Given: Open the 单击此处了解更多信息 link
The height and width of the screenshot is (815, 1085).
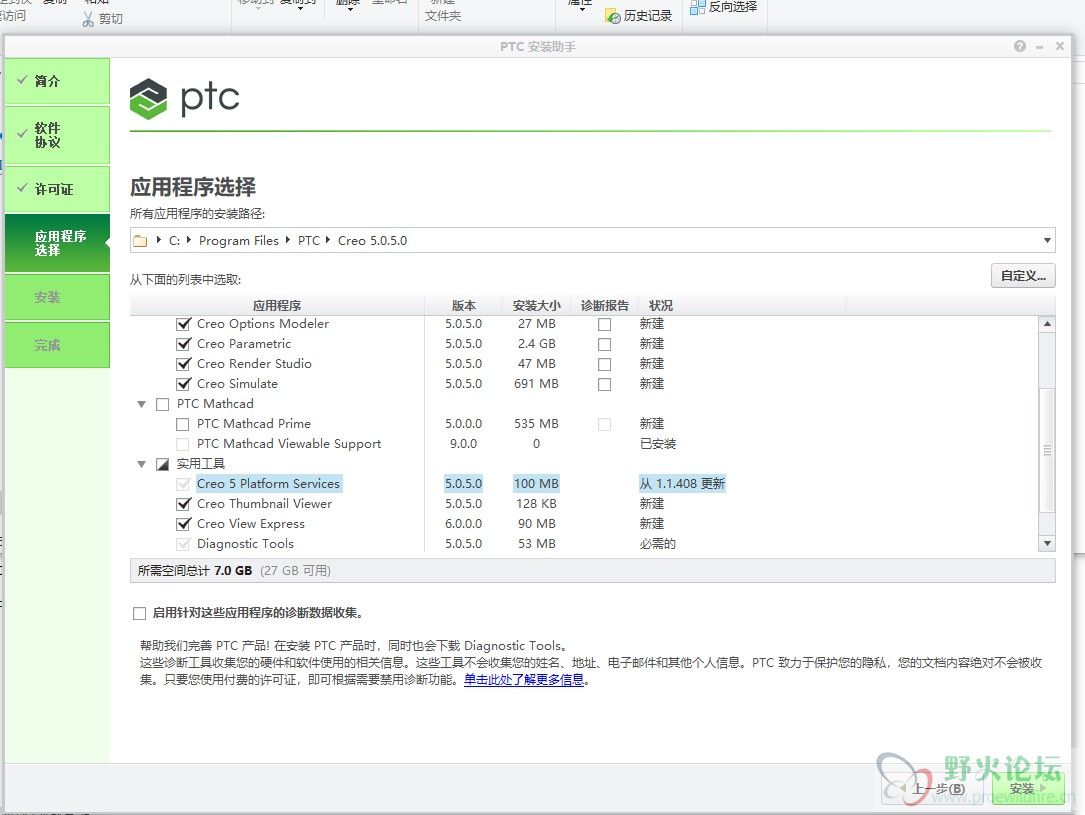Looking at the screenshot, I should tap(524, 680).
